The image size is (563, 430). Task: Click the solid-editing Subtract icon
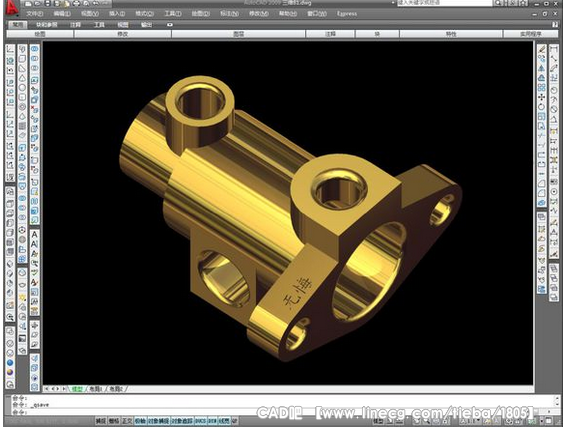pos(34,59)
